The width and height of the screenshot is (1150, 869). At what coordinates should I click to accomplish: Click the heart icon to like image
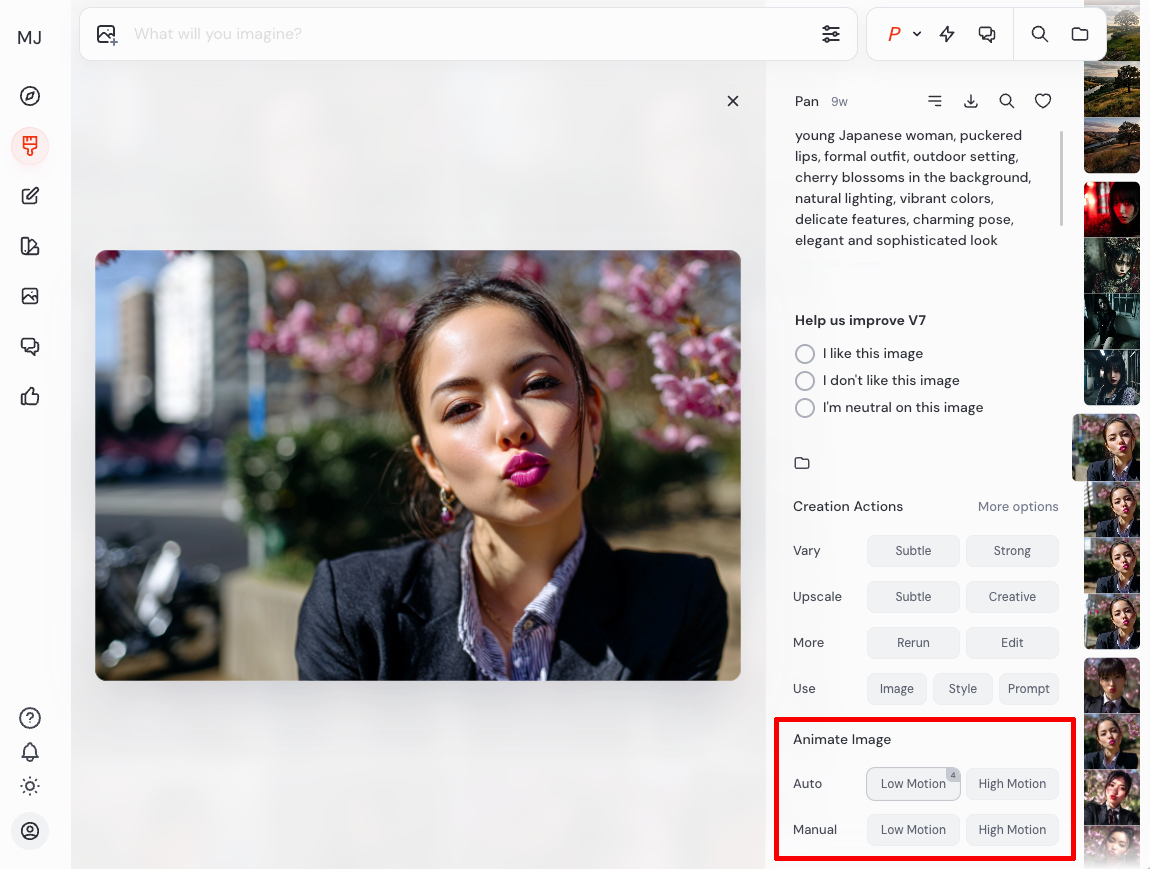click(1043, 101)
